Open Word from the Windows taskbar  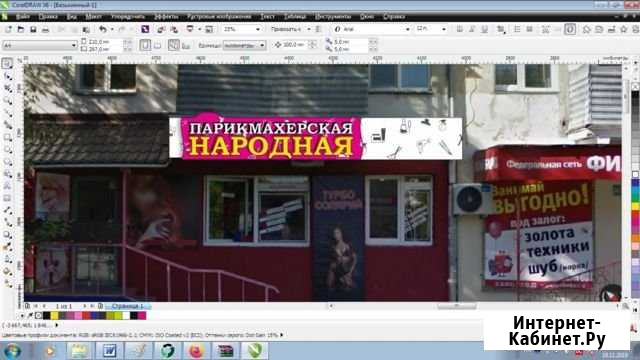[x=109, y=351]
